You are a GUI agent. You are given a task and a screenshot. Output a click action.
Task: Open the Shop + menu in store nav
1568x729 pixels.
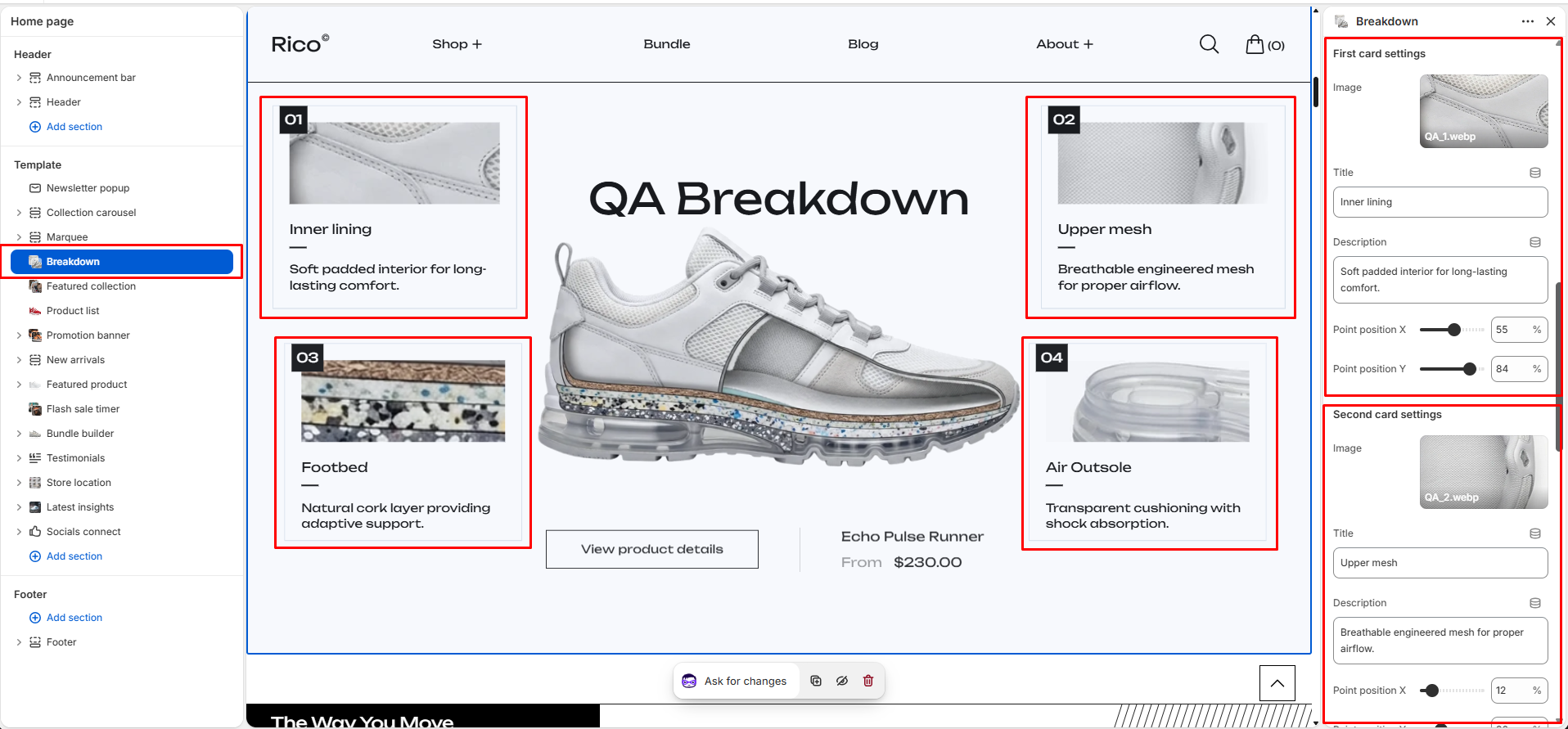[457, 44]
